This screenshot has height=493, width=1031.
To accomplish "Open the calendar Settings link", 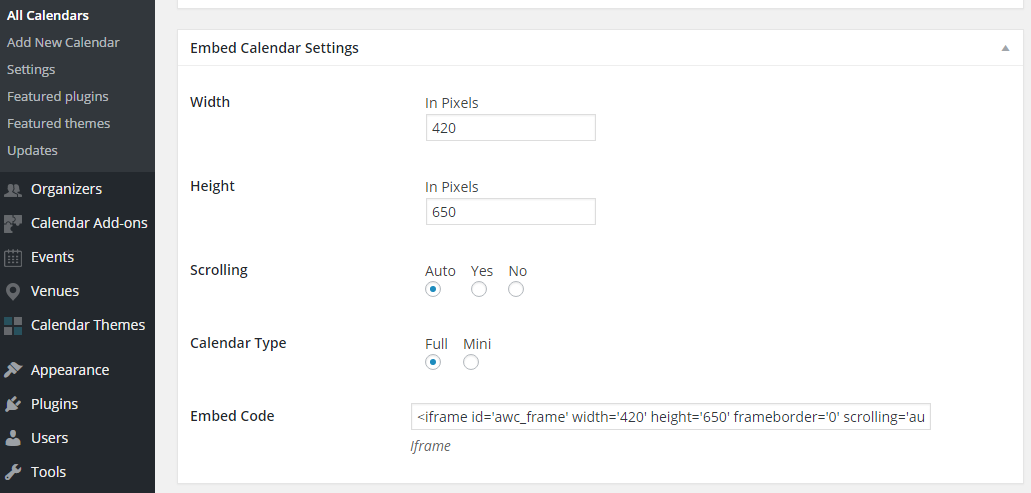I will click(x=31, y=70).
